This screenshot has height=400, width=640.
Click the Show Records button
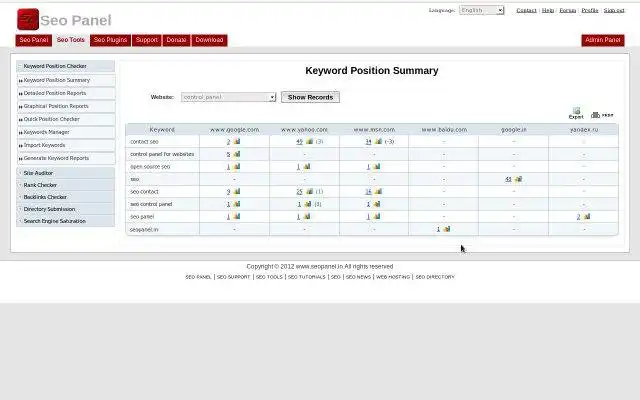(x=310, y=97)
